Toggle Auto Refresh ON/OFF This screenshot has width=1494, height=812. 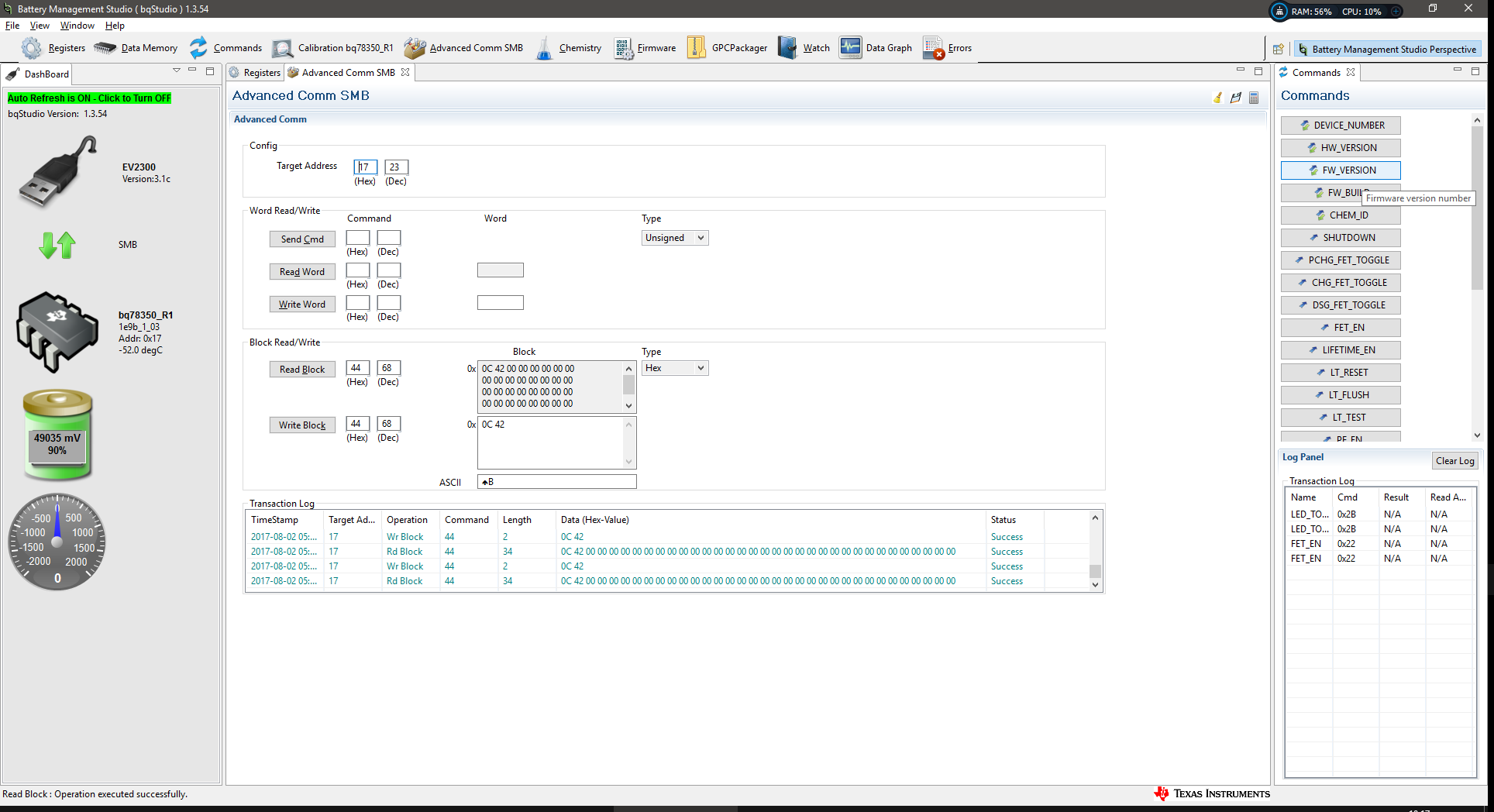pos(89,98)
